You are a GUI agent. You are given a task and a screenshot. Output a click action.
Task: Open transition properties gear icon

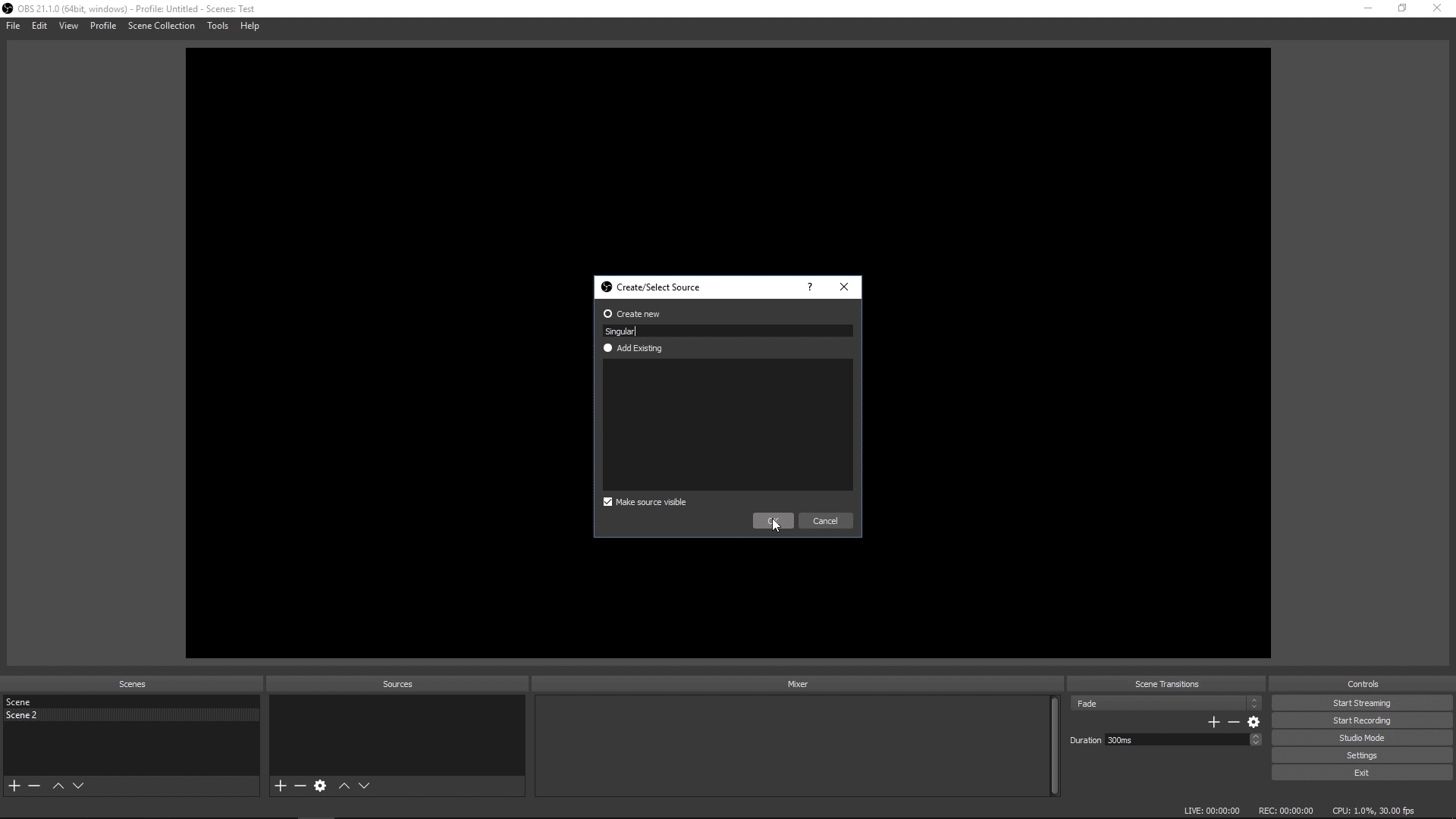click(x=1254, y=722)
